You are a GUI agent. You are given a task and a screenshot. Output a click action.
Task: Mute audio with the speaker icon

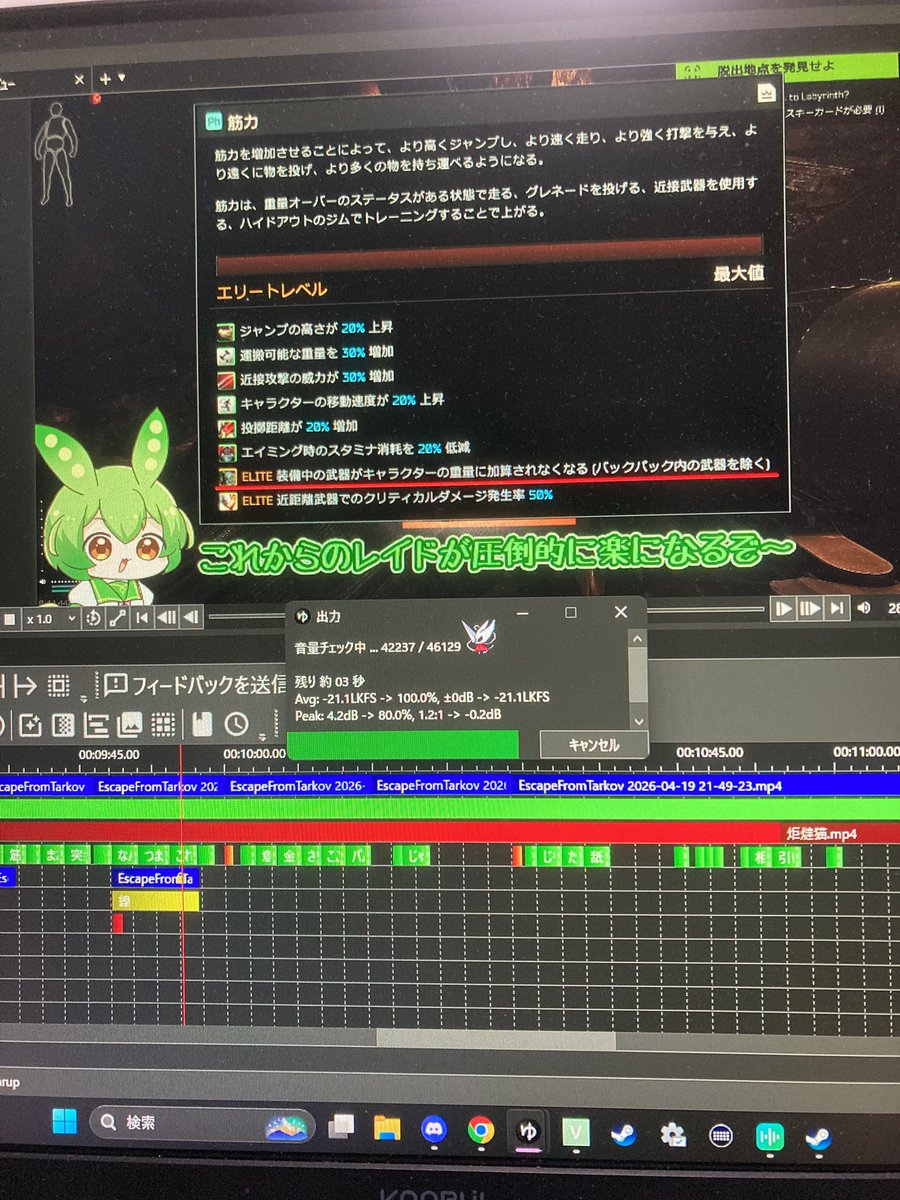[x=864, y=608]
